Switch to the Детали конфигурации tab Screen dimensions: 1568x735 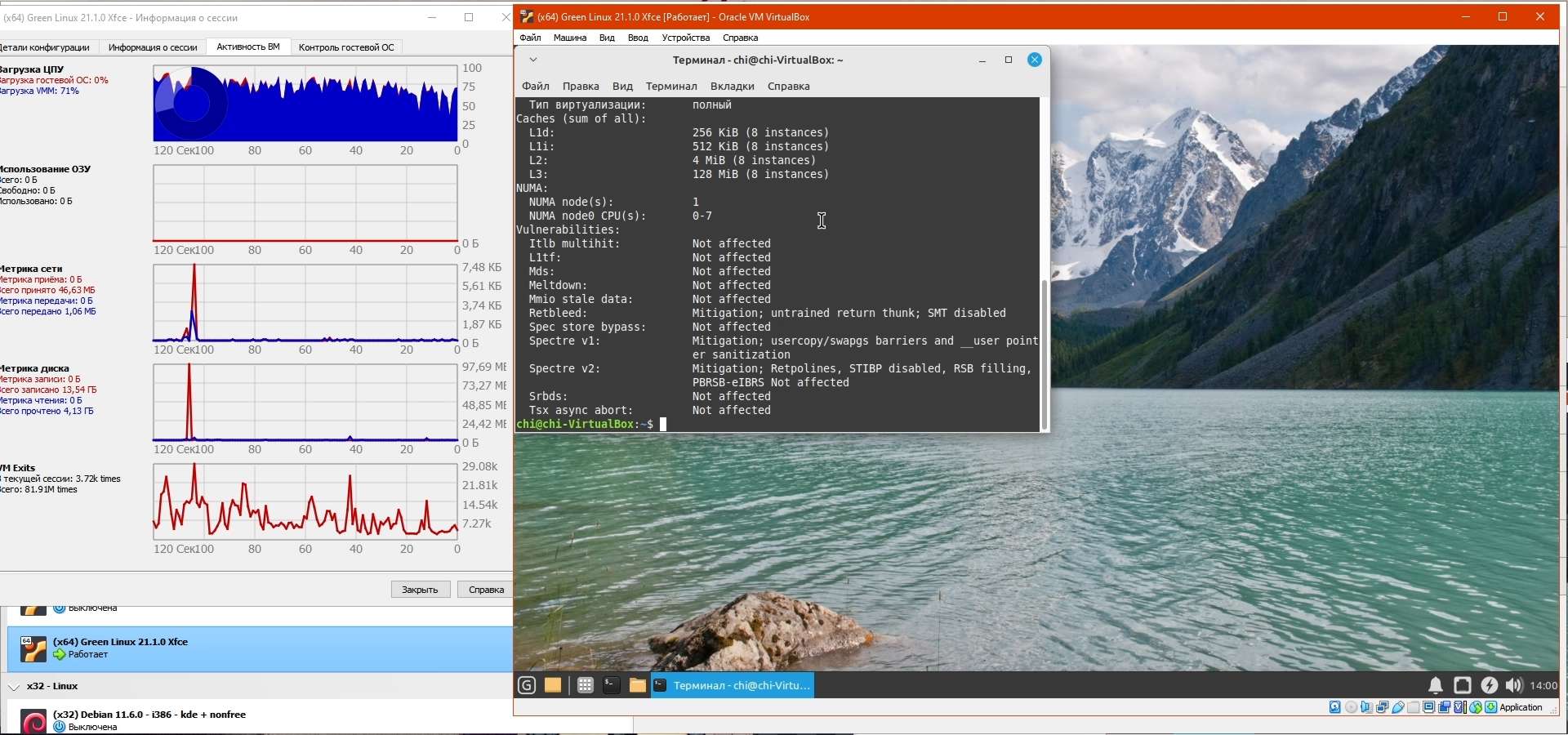(45, 47)
